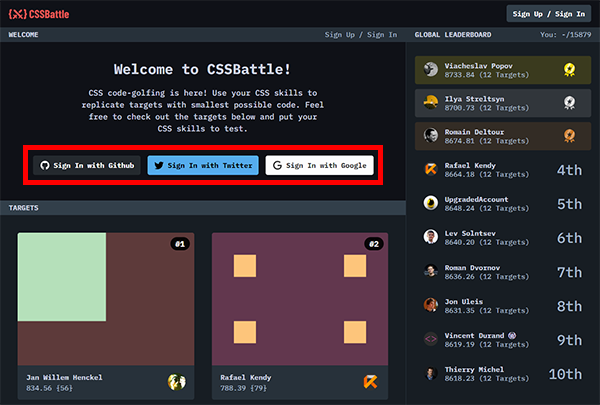Click Romain Deltour's avatar
600x405 pixels.
(431, 136)
